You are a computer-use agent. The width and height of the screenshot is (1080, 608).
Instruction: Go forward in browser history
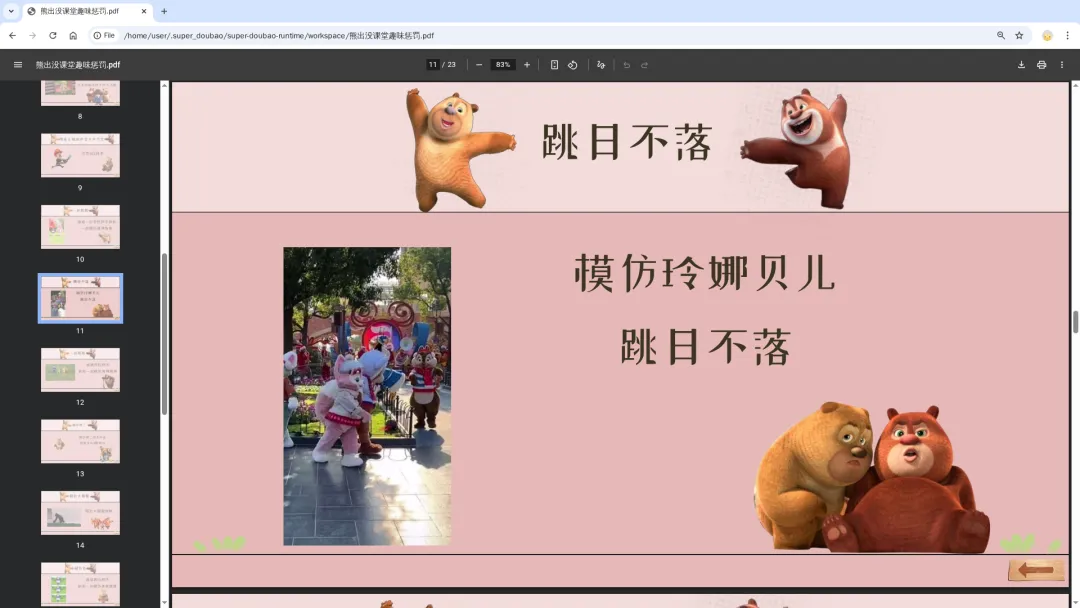coord(32,35)
